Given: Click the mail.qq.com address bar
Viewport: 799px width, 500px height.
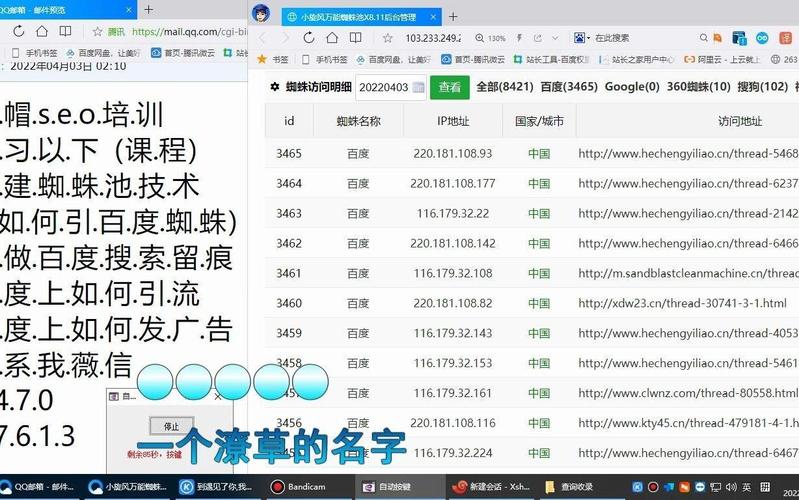Looking at the screenshot, I should [x=189, y=32].
